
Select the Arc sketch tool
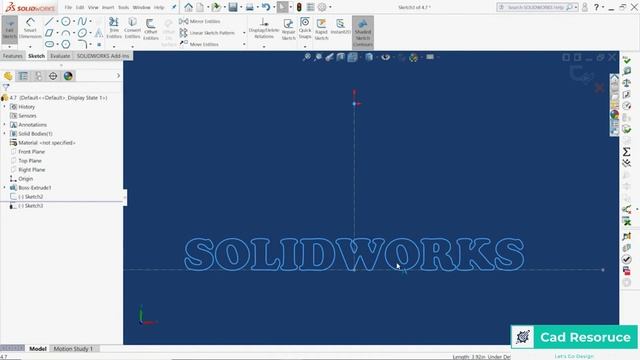click(x=65, y=33)
